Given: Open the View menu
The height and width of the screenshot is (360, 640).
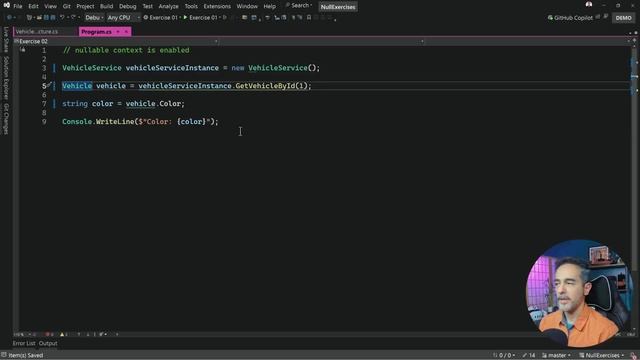Looking at the screenshot, I should pos(50,6).
